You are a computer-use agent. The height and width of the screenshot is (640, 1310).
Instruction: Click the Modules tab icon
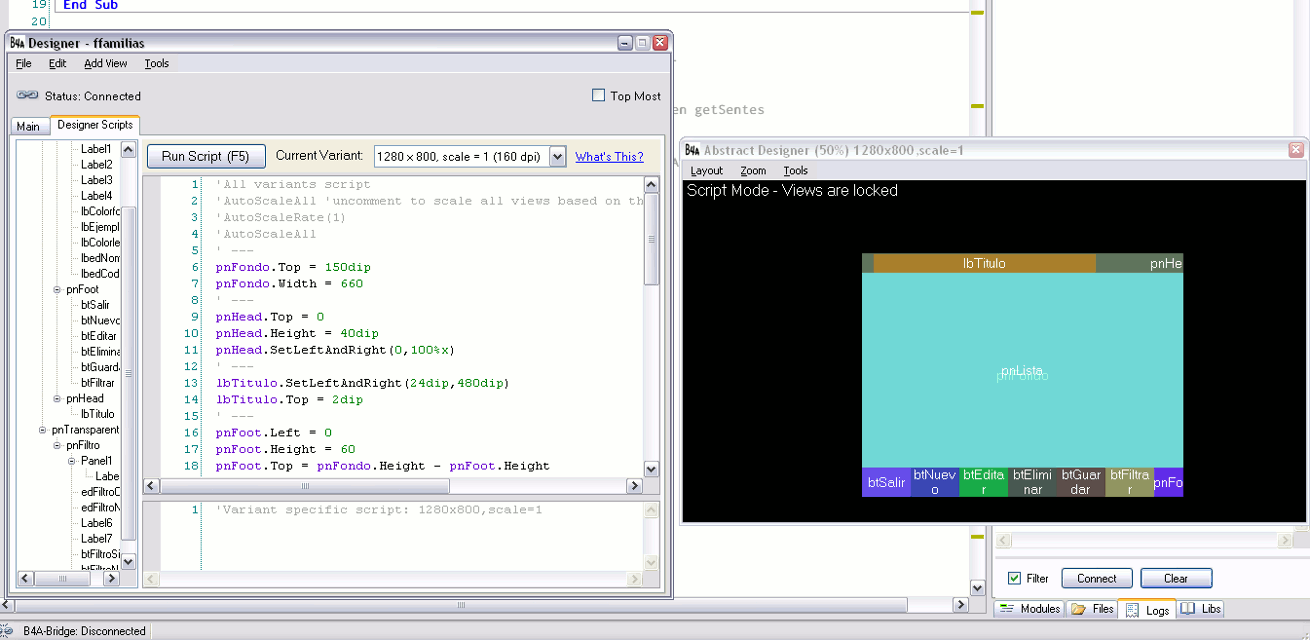(1007, 609)
